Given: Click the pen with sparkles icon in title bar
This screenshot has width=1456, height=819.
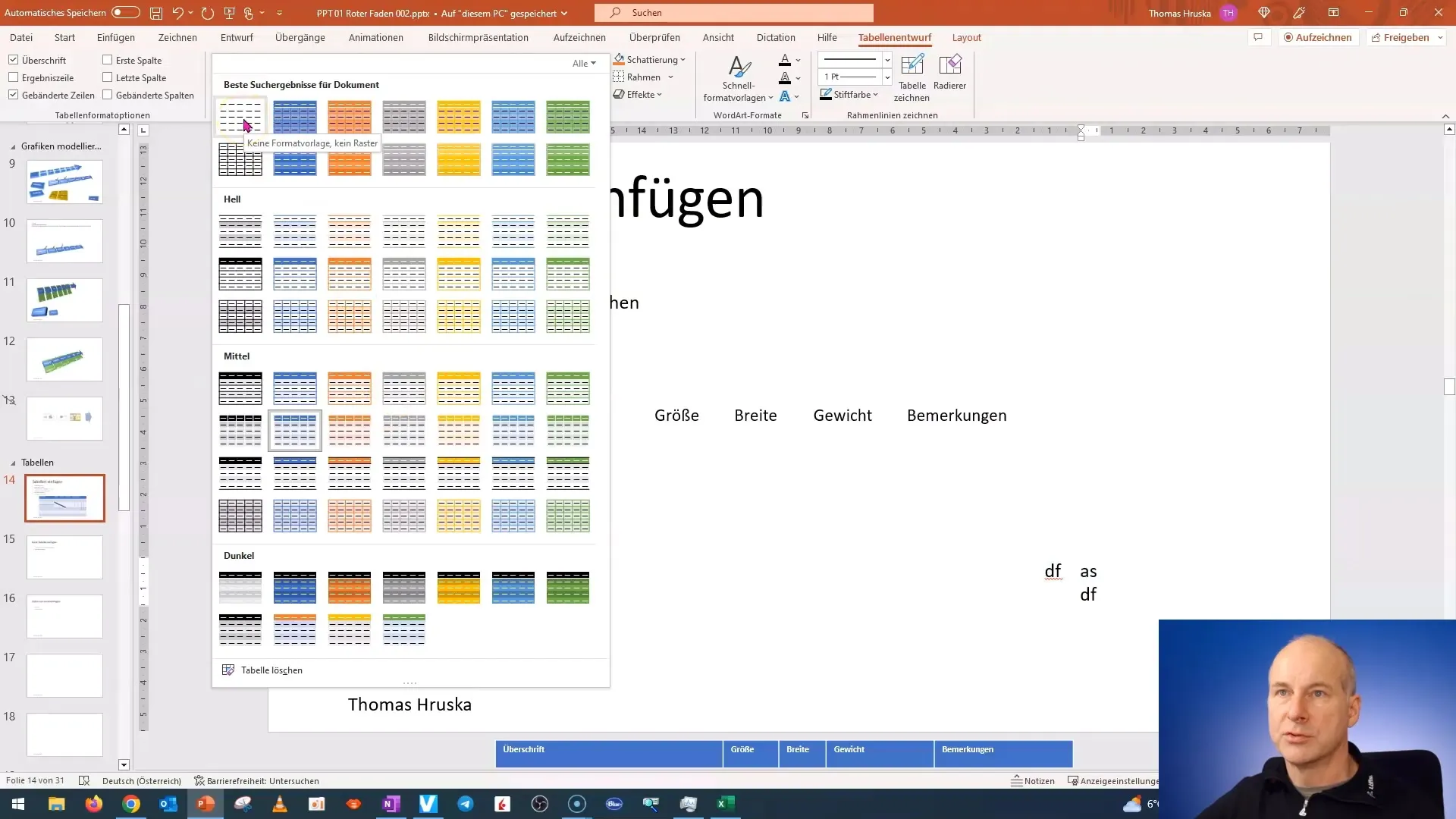Looking at the screenshot, I should [1299, 13].
